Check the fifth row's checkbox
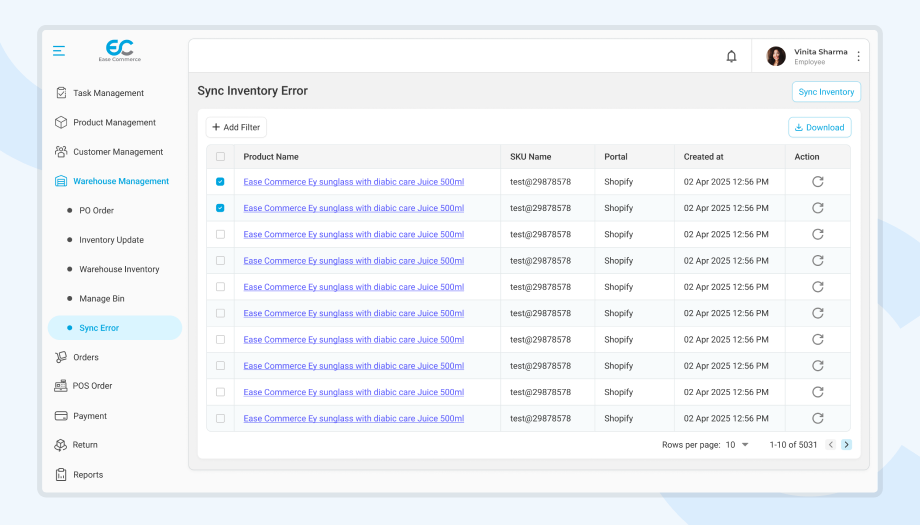The height and width of the screenshot is (525, 920). pyautogui.click(x=221, y=287)
